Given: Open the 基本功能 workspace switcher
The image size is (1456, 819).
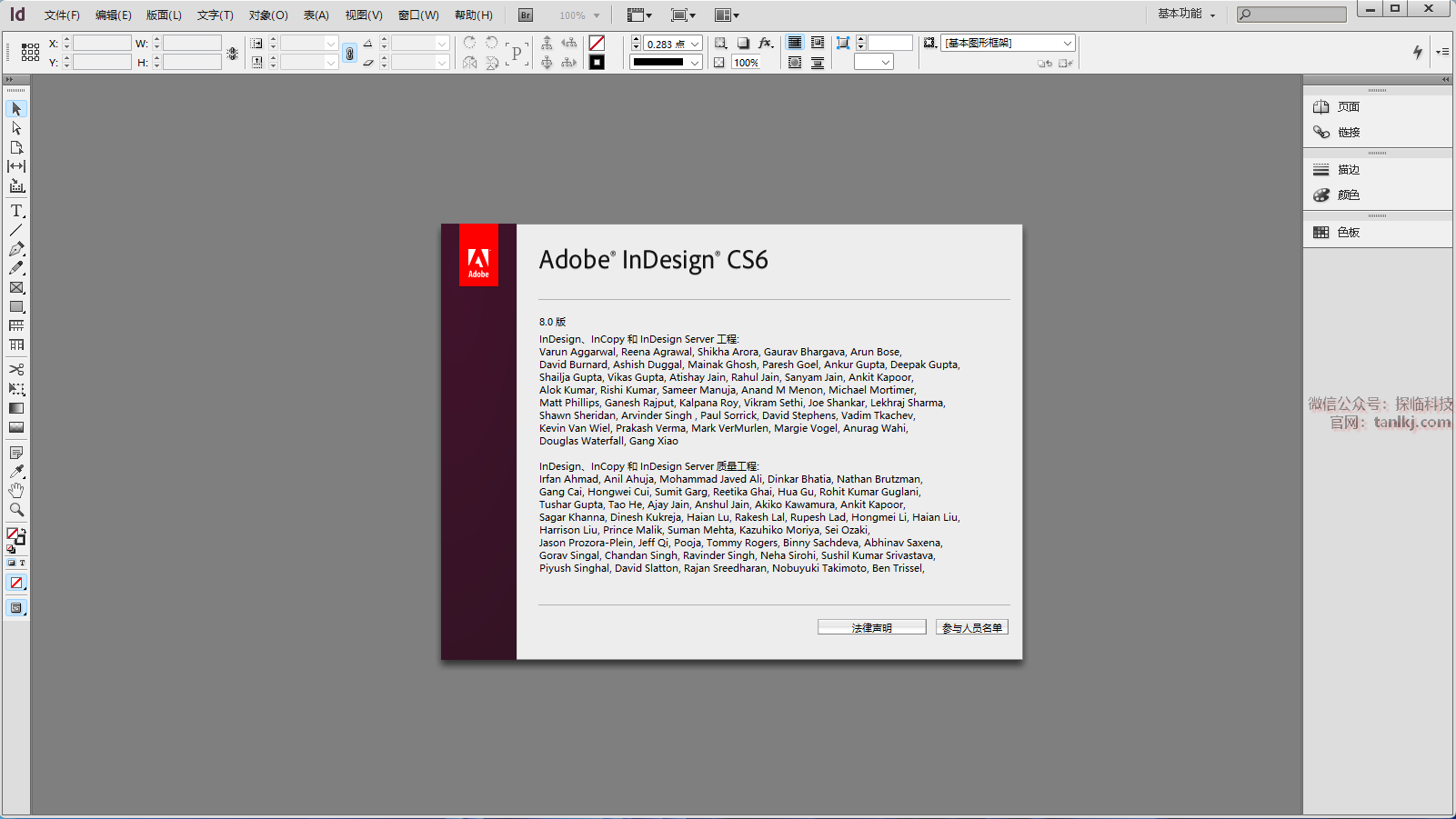Looking at the screenshot, I should coord(1186,15).
